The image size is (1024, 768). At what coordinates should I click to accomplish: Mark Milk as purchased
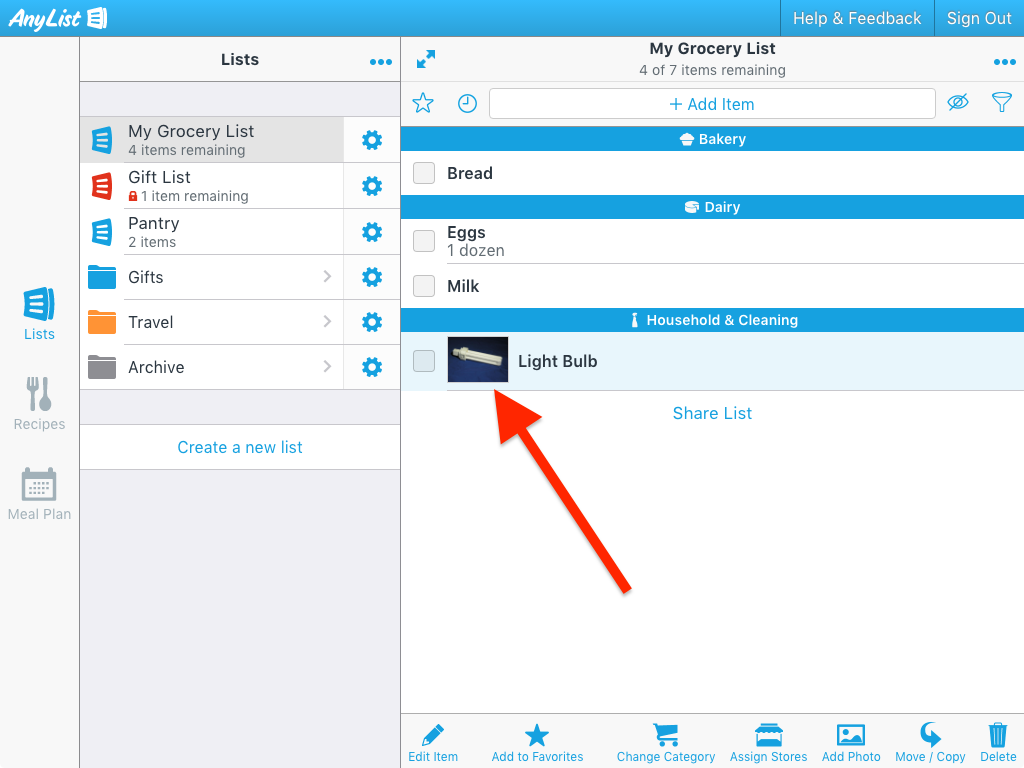pyautogui.click(x=424, y=286)
